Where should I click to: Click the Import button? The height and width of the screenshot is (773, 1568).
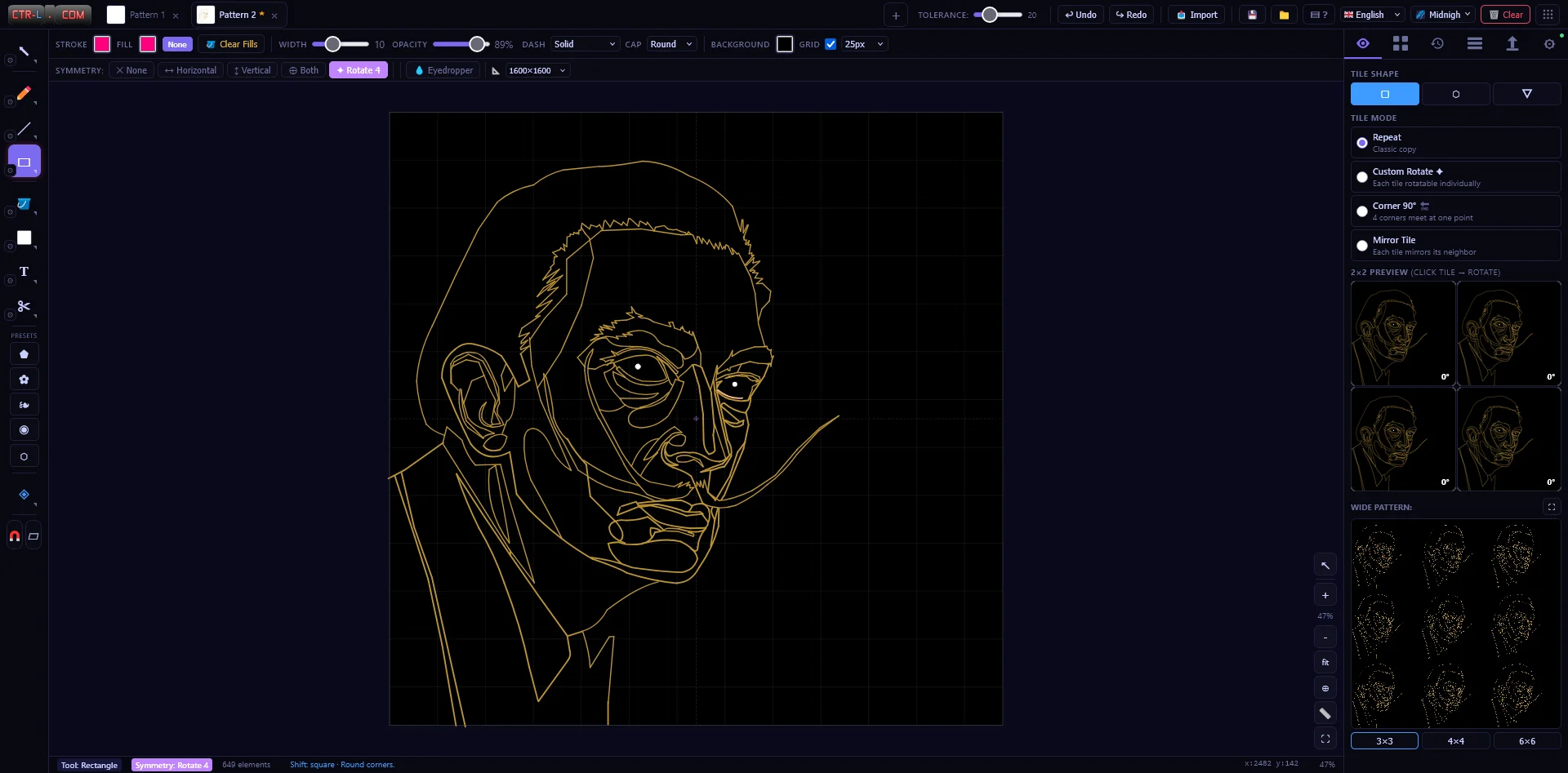pos(1197,15)
